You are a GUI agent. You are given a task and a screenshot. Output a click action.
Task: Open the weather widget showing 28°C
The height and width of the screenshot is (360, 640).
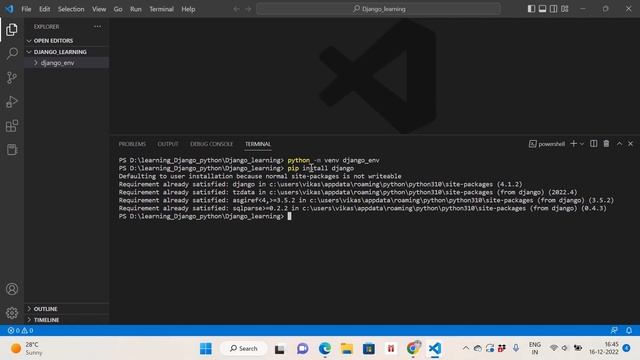point(27,349)
